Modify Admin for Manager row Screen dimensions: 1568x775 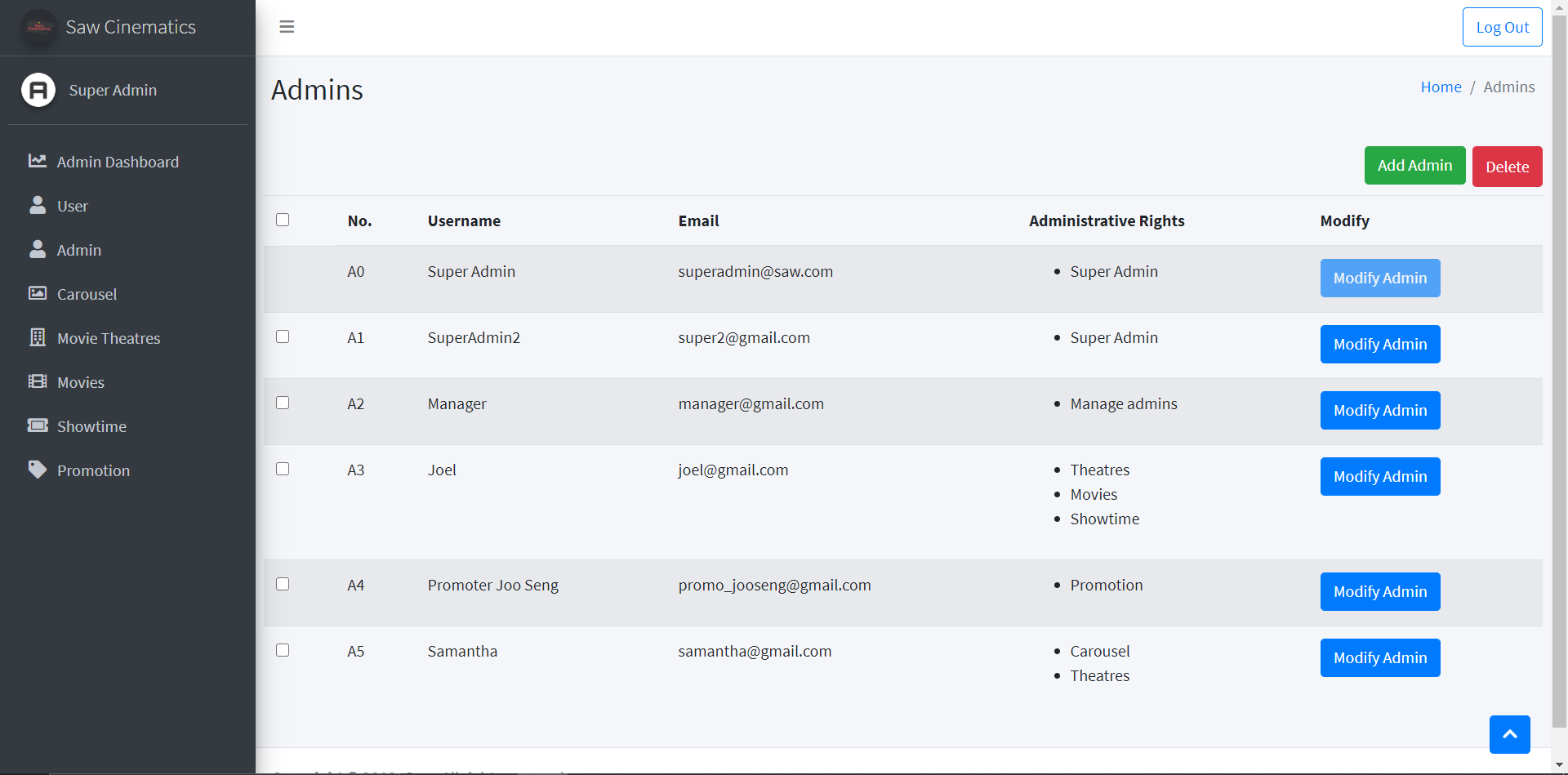coord(1380,410)
